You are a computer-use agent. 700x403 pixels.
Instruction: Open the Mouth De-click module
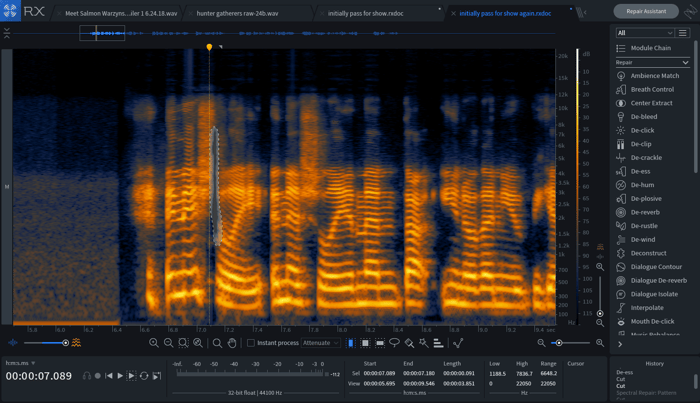(x=652, y=321)
